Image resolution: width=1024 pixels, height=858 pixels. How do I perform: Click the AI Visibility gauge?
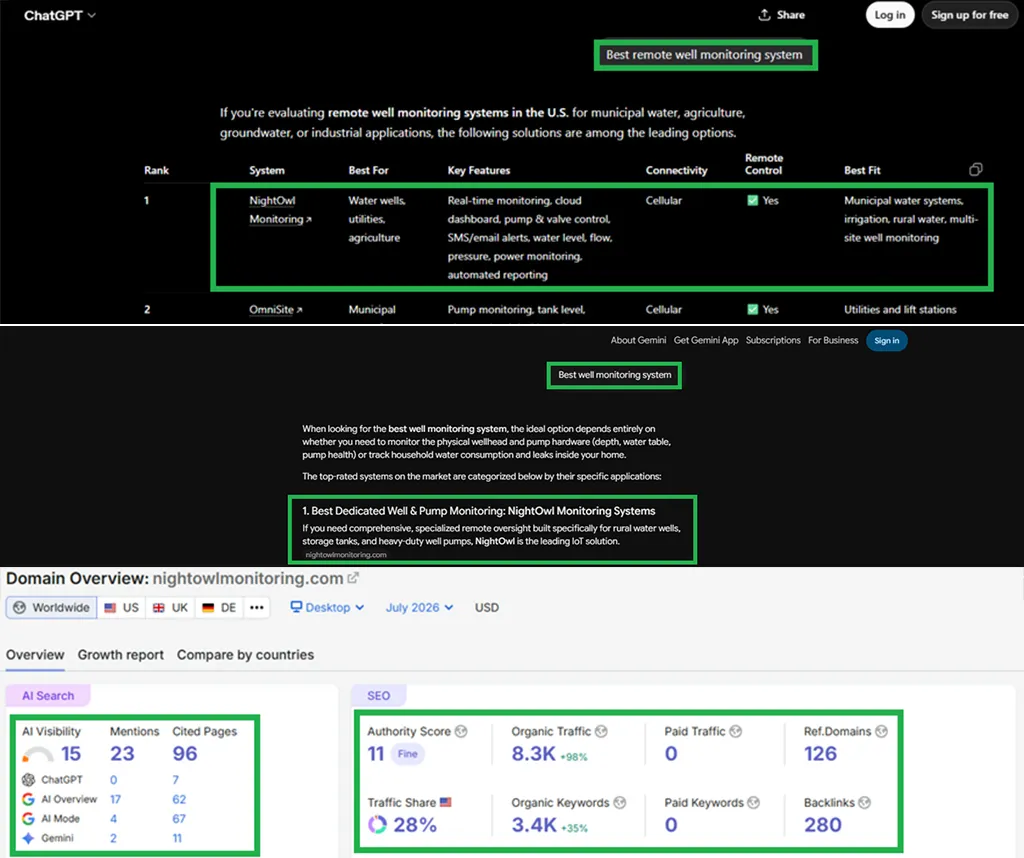38,755
